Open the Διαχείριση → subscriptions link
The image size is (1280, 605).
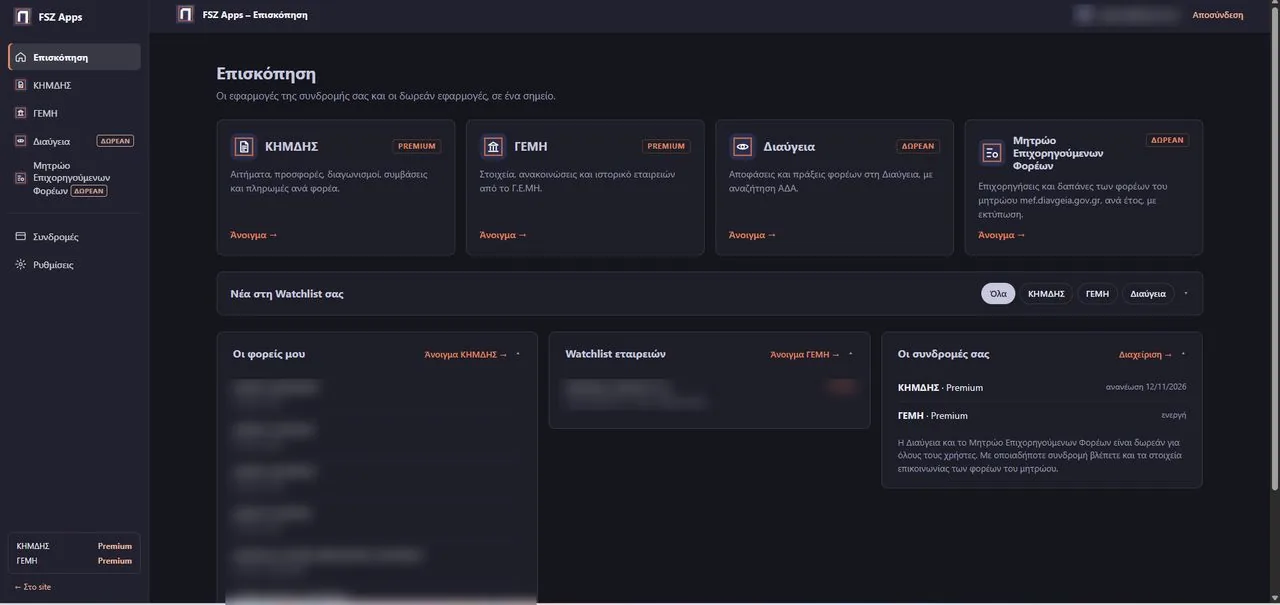coord(1146,354)
